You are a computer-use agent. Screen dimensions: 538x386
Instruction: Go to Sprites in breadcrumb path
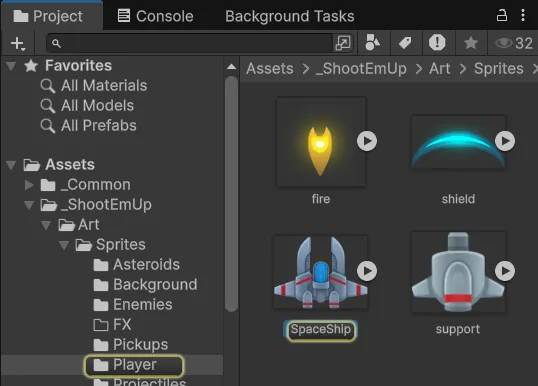coord(499,69)
